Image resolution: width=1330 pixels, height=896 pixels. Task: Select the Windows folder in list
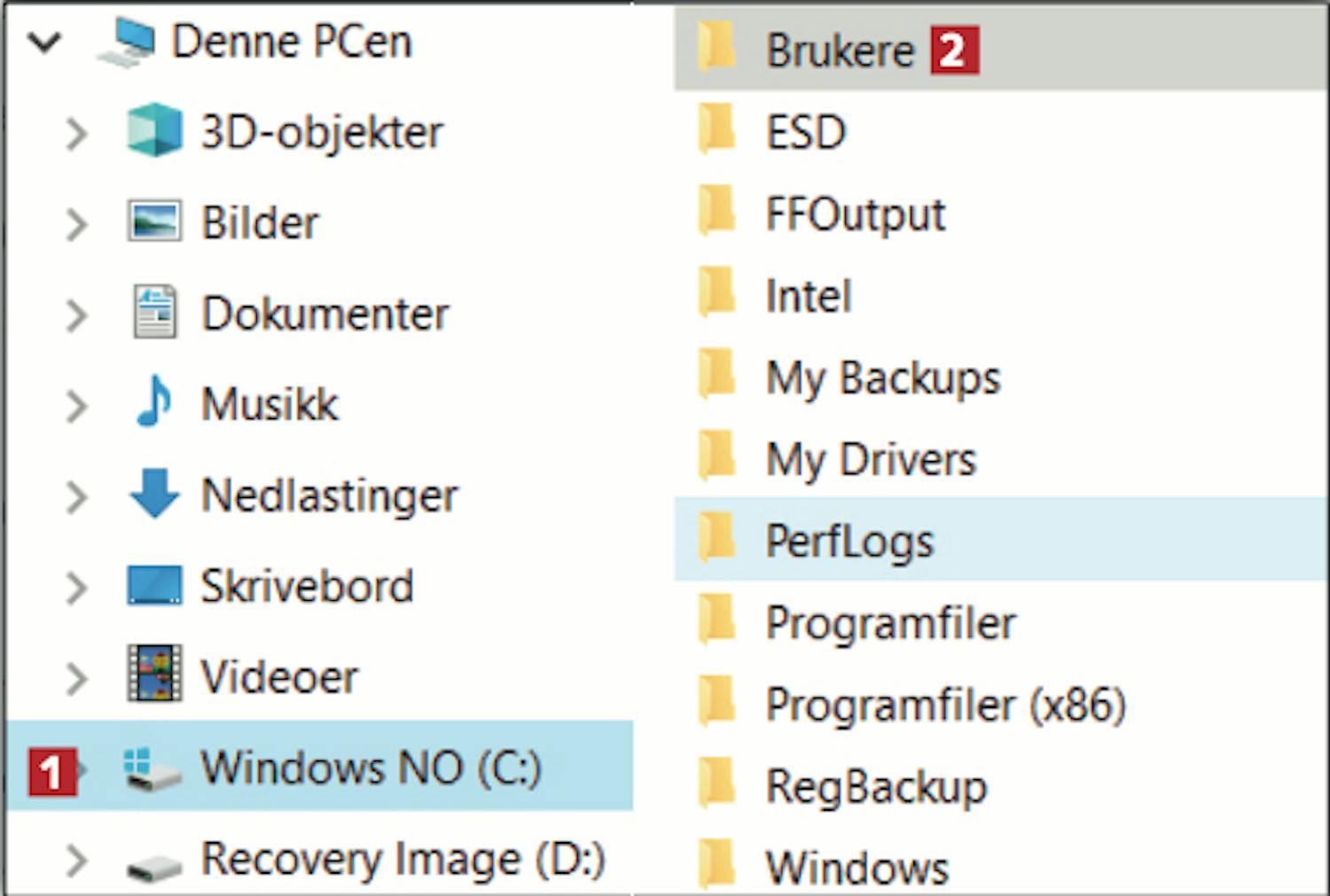pos(857,867)
